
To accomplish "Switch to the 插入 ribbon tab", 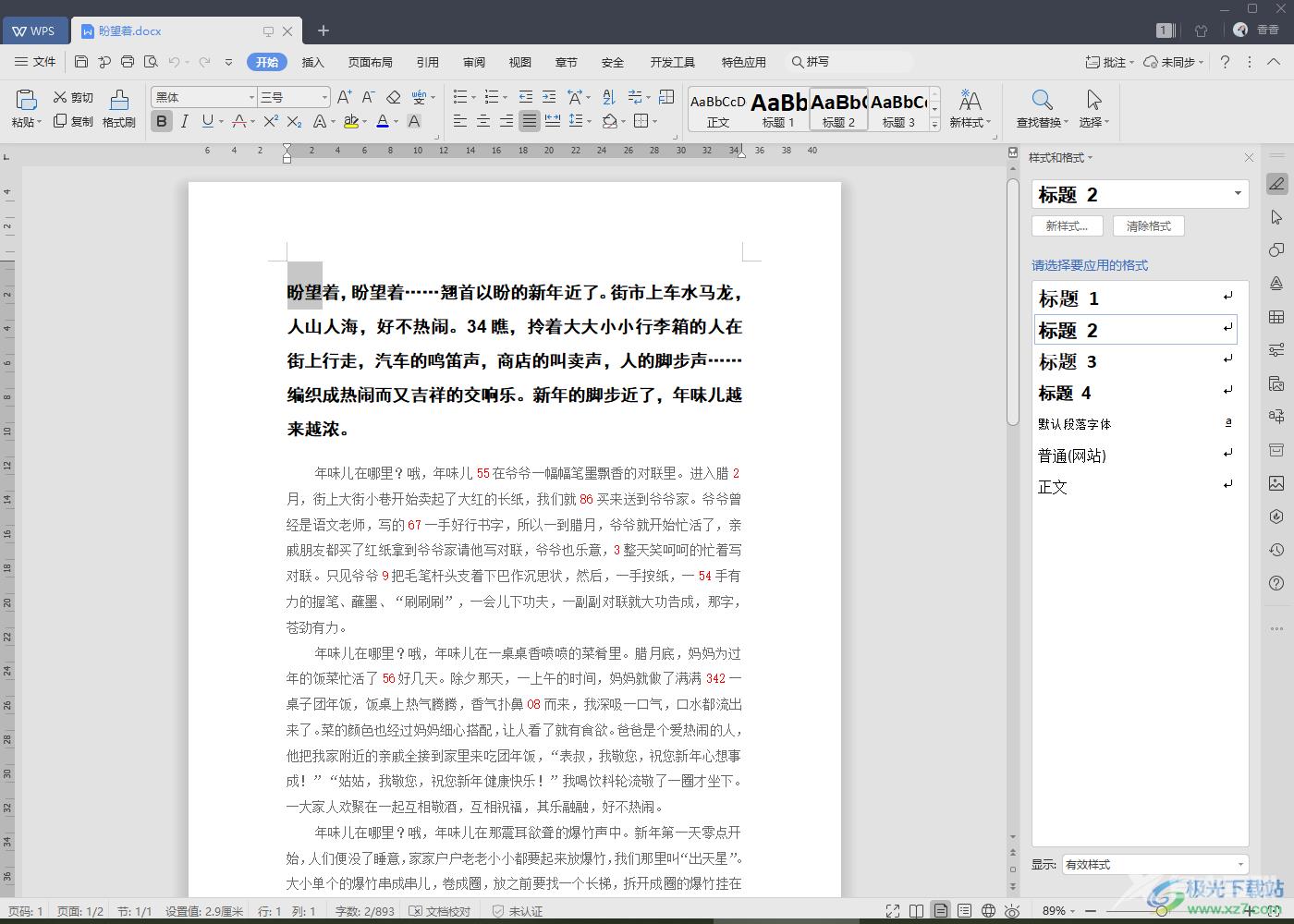I will point(313,62).
